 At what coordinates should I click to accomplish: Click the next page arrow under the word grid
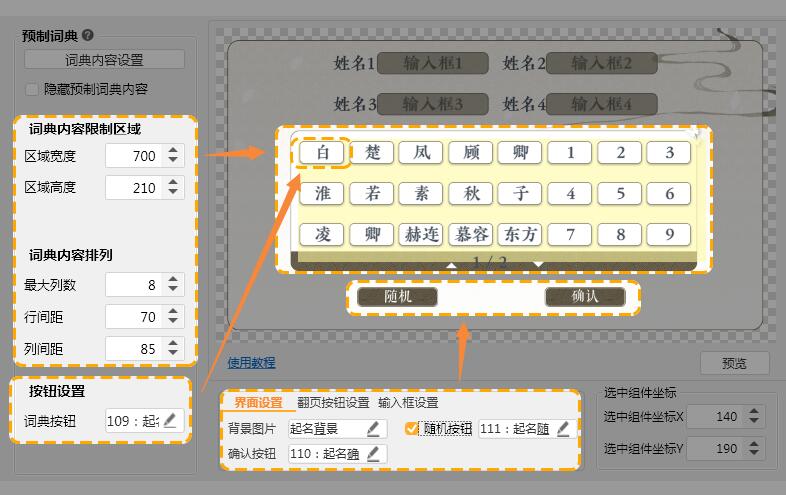coord(538,265)
